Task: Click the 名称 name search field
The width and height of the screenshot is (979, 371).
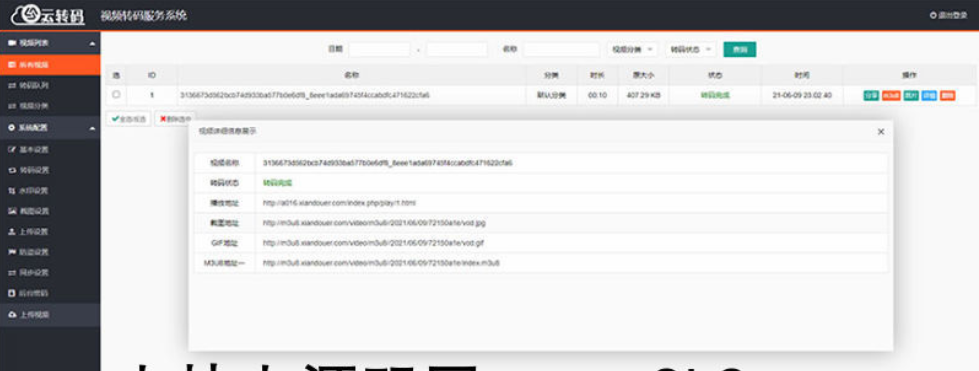Action: 561,49
